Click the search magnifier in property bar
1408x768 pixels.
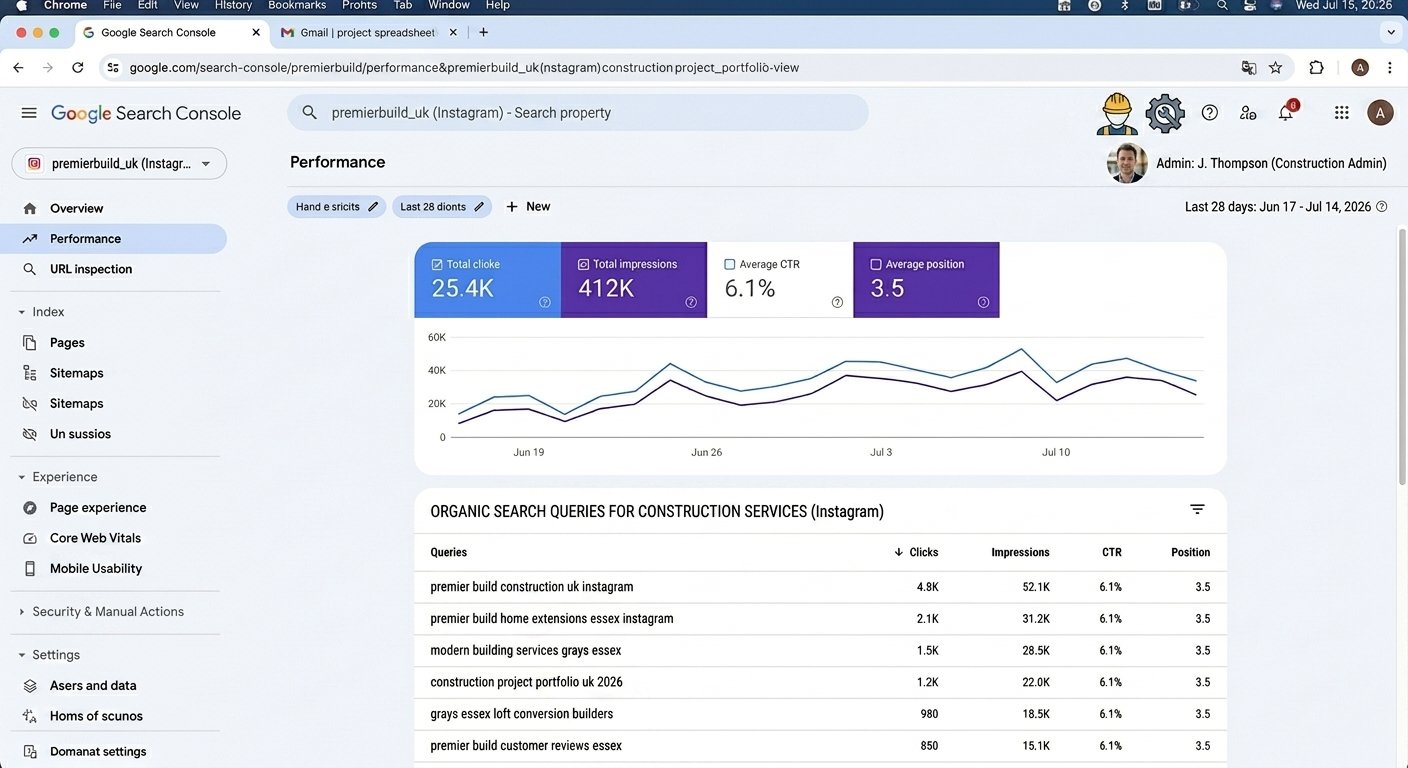310,113
